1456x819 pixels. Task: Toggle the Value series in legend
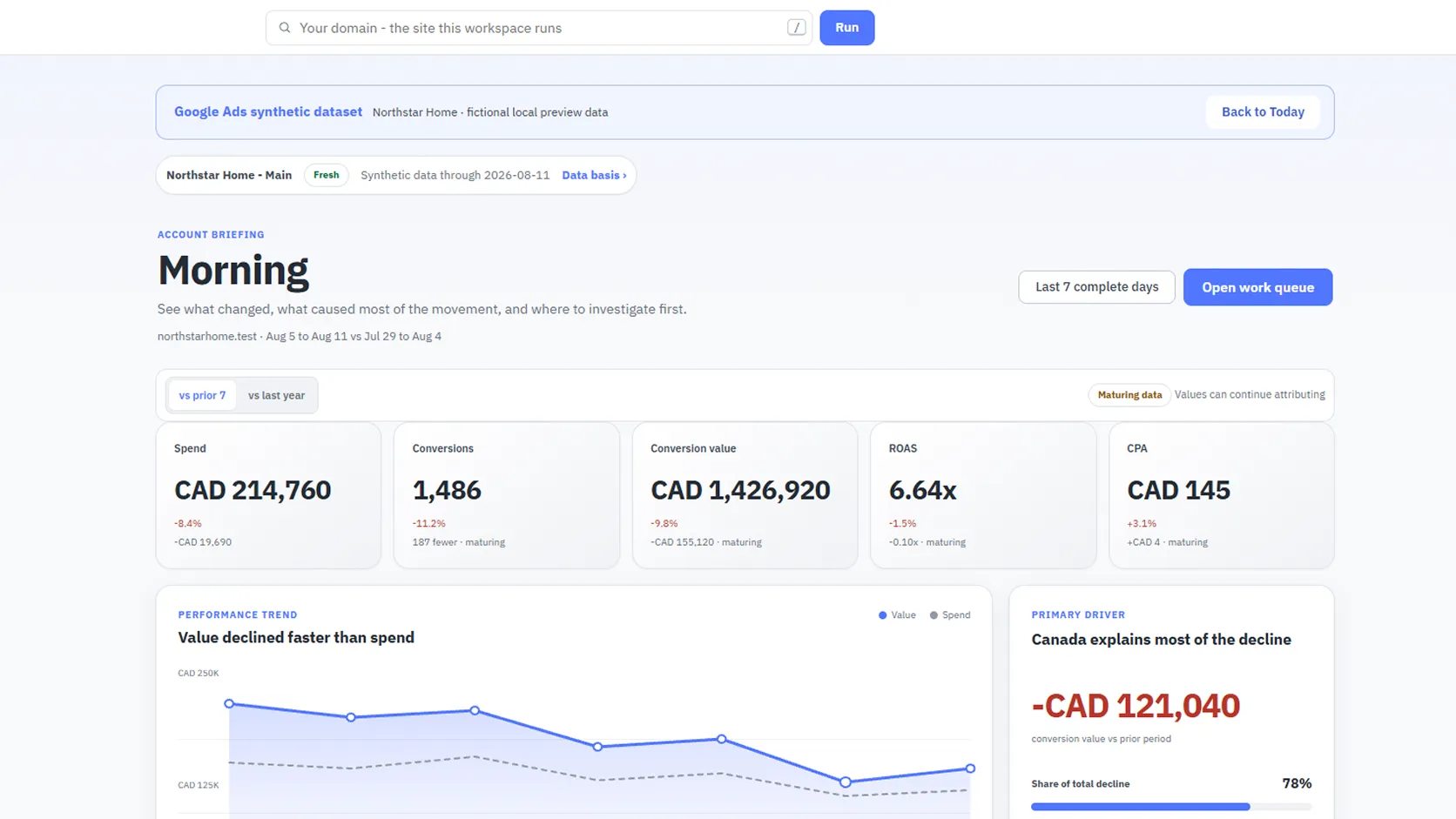point(897,615)
